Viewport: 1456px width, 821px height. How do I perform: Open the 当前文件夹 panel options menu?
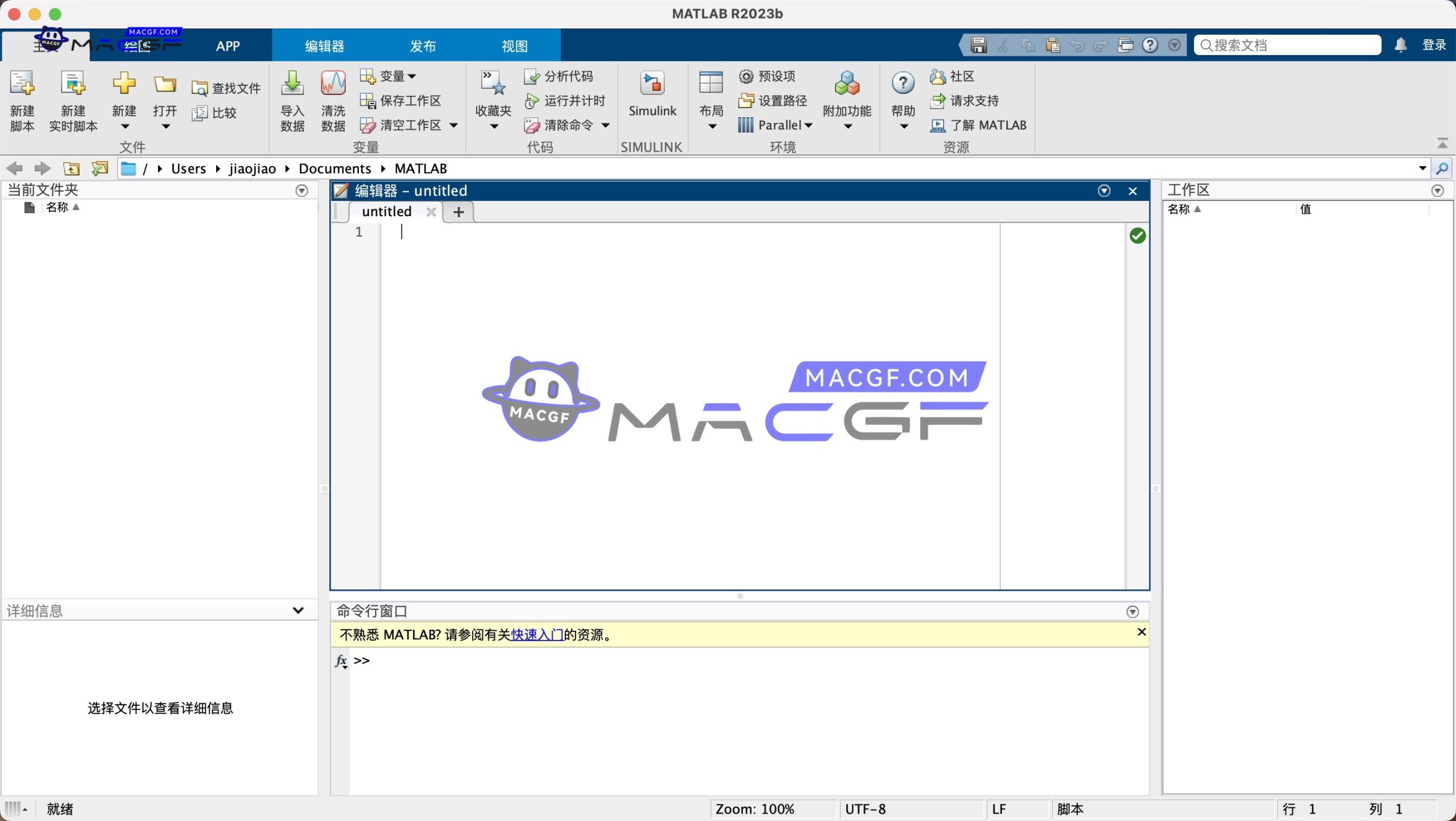(301, 191)
